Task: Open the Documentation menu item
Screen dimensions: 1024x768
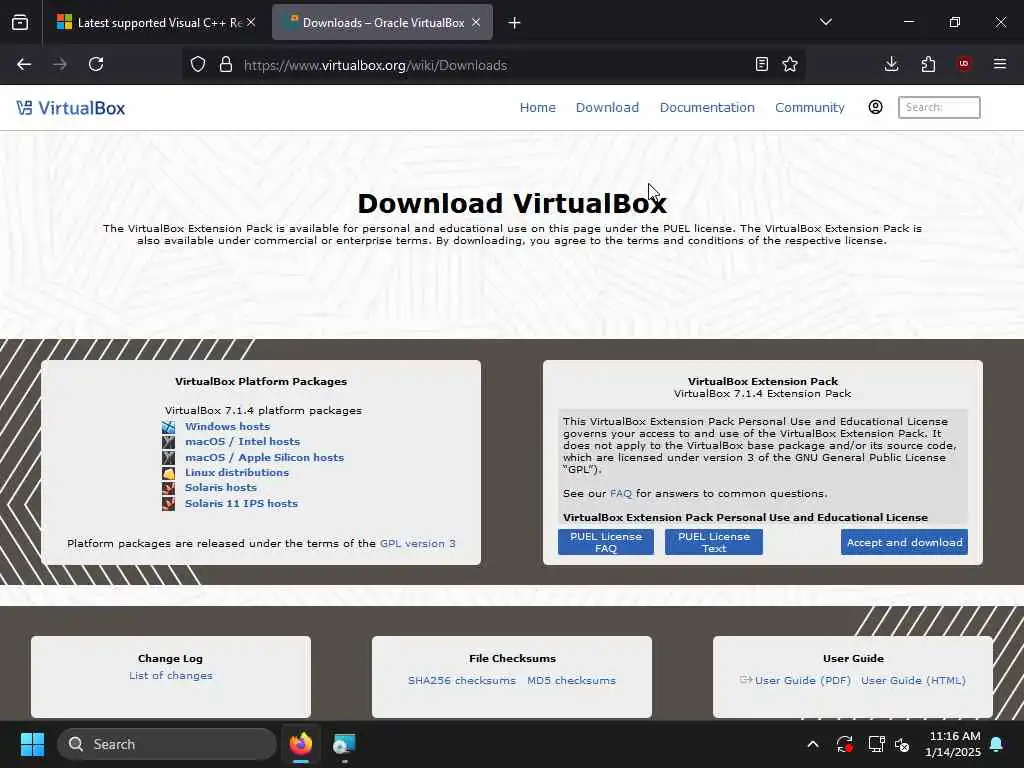Action: [707, 108]
